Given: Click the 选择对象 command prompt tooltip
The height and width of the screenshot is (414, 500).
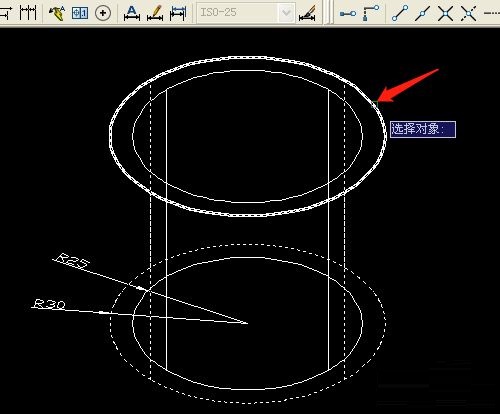Looking at the screenshot, I should click(423, 129).
